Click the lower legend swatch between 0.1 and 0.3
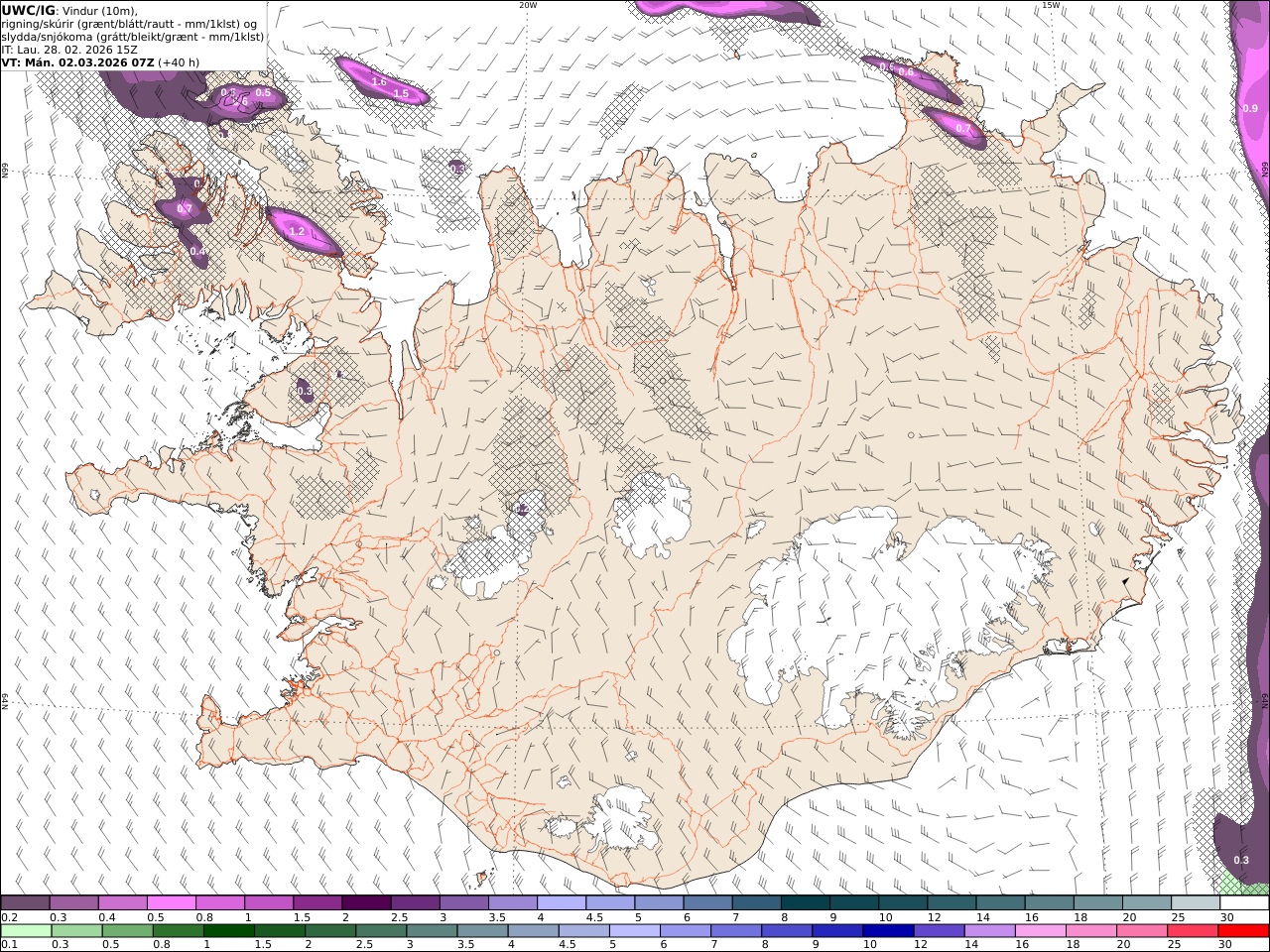Image resolution: width=1270 pixels, height=952 pixels. tap(26, 930)
